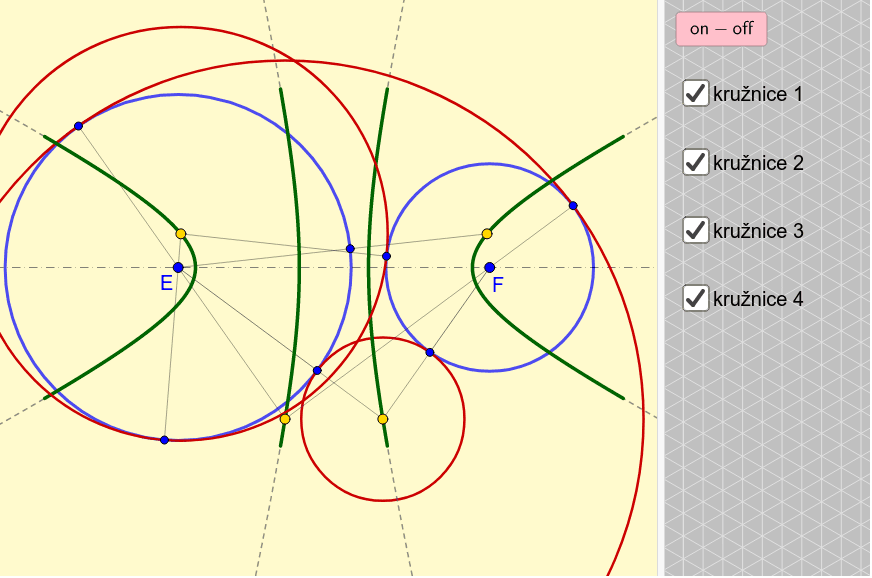Click the label text kružnice 3
The height and width of the screenshot is (578, 872).
pyautogui.click(x=758, y=231)
